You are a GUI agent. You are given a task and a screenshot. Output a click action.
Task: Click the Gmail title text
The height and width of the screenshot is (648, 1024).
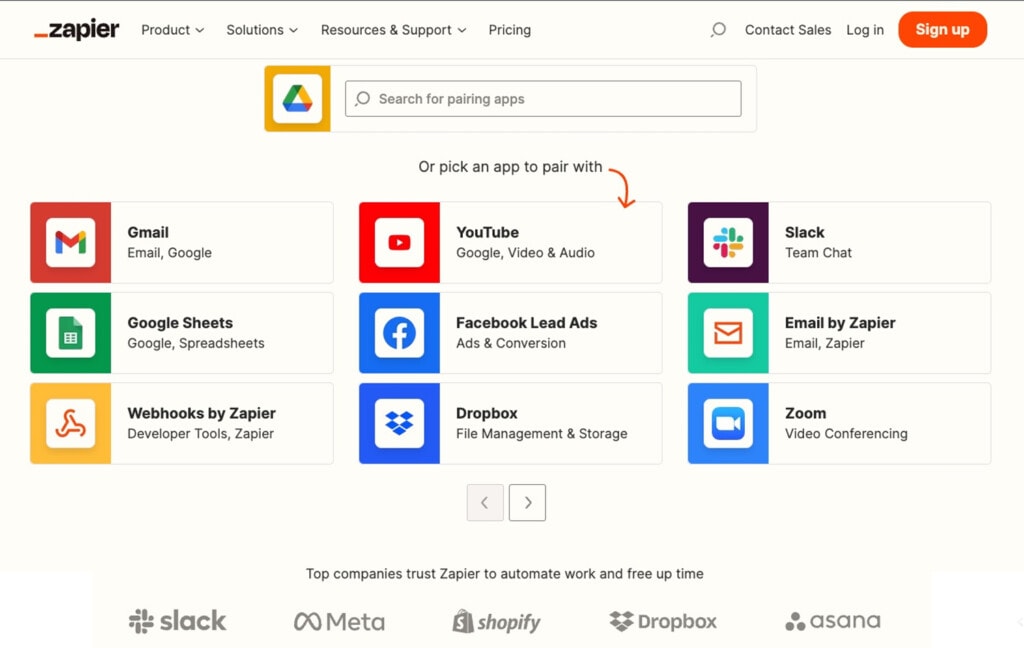148,233
